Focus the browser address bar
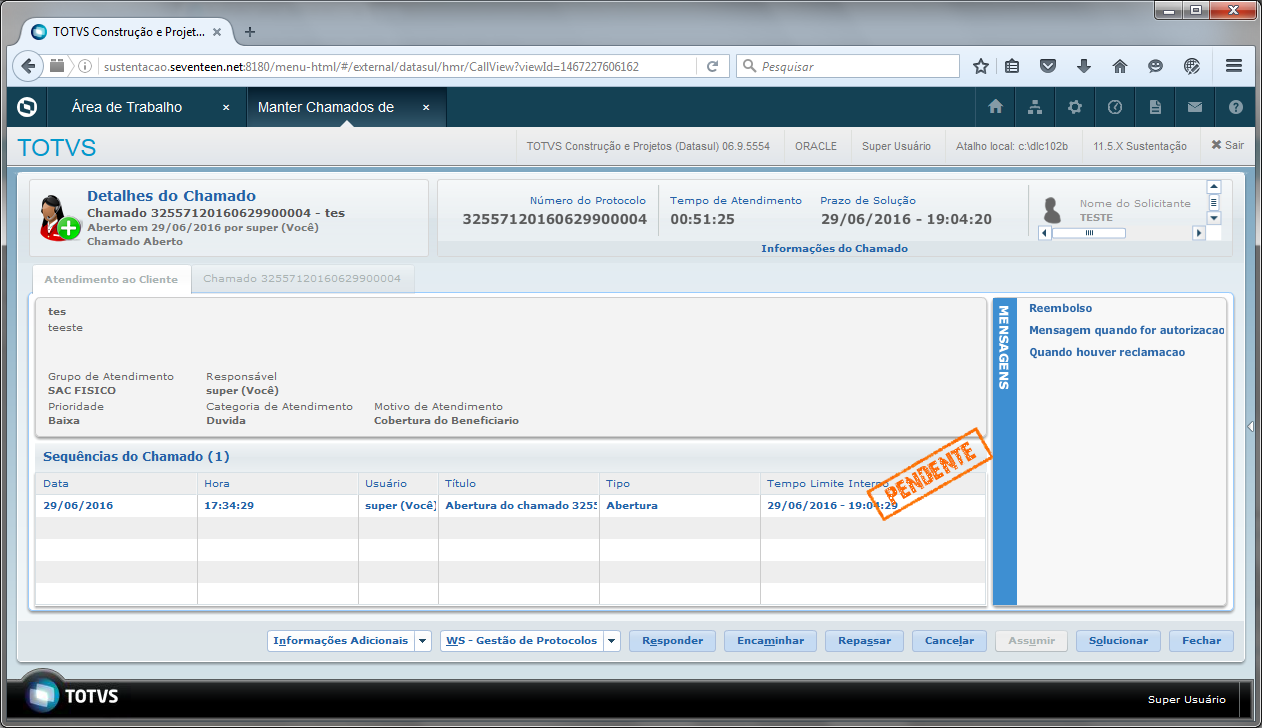The height and width of the screenshot is (728, 1262). [x=397, y=66]
